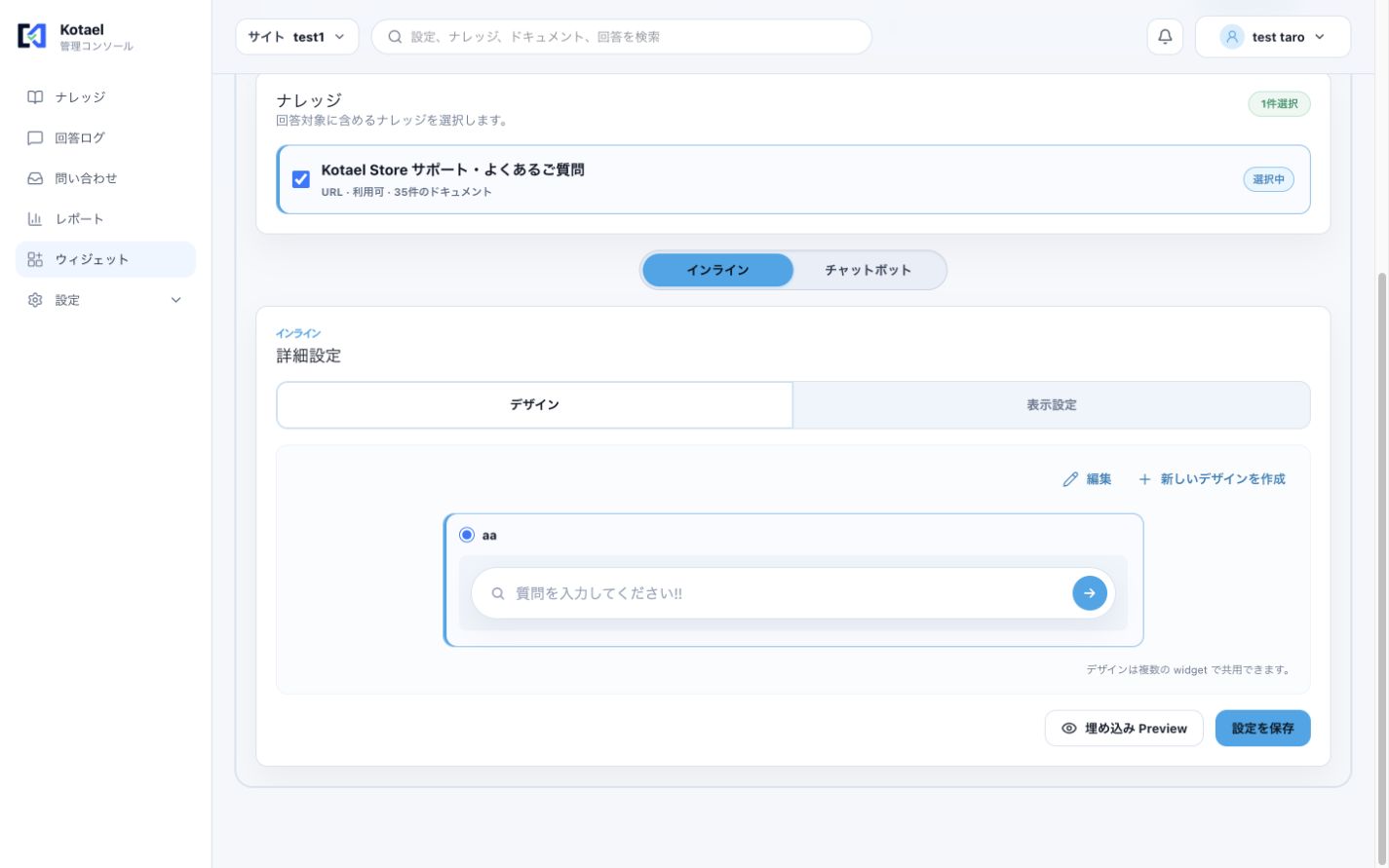Viewport: 1389px width, 868px height.
Task: Open the デザイン tab
Action: (x=534, y=404)
